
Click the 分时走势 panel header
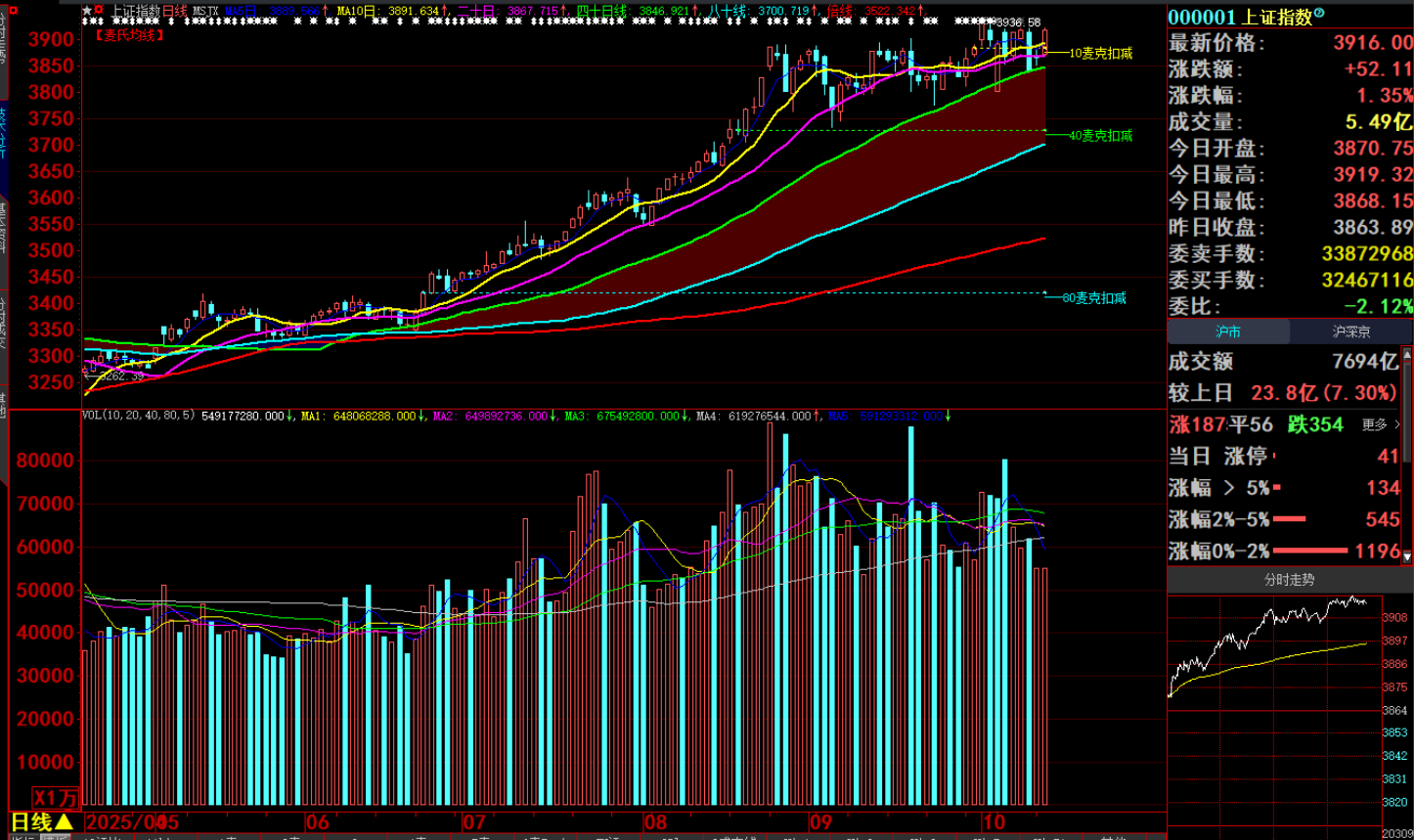coord(1289,580)
